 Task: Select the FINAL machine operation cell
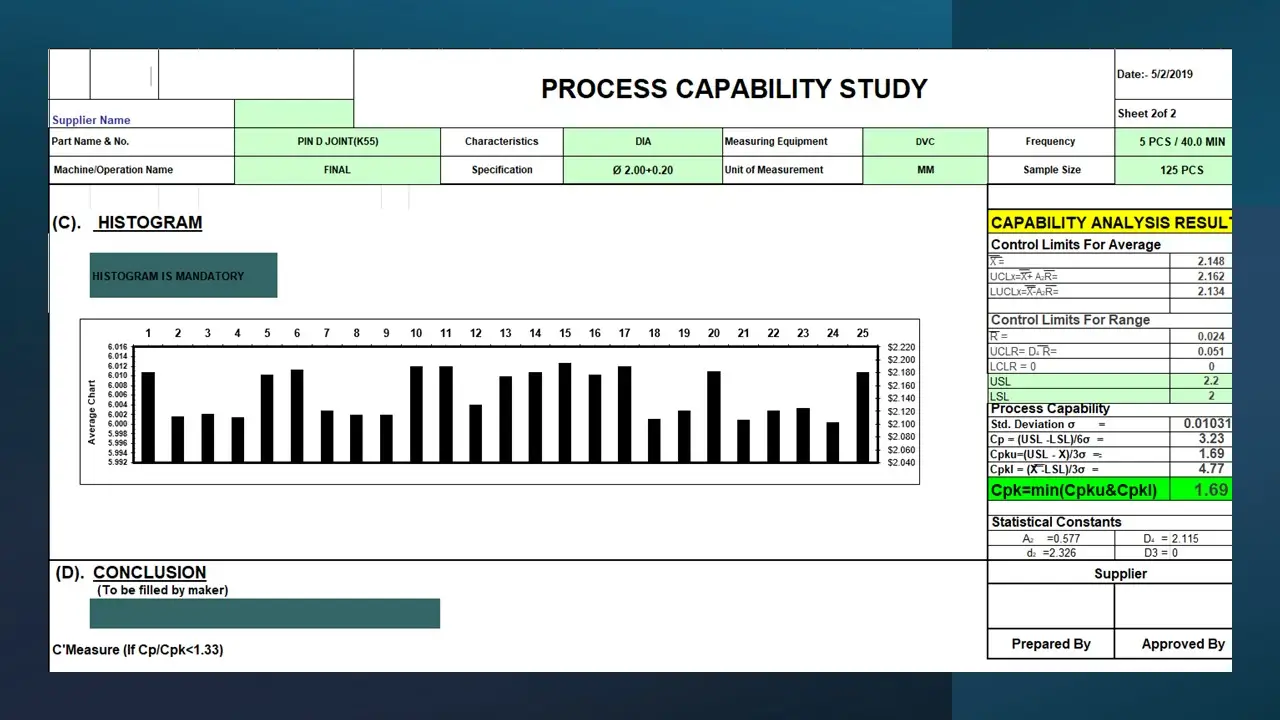click(337, 170)
